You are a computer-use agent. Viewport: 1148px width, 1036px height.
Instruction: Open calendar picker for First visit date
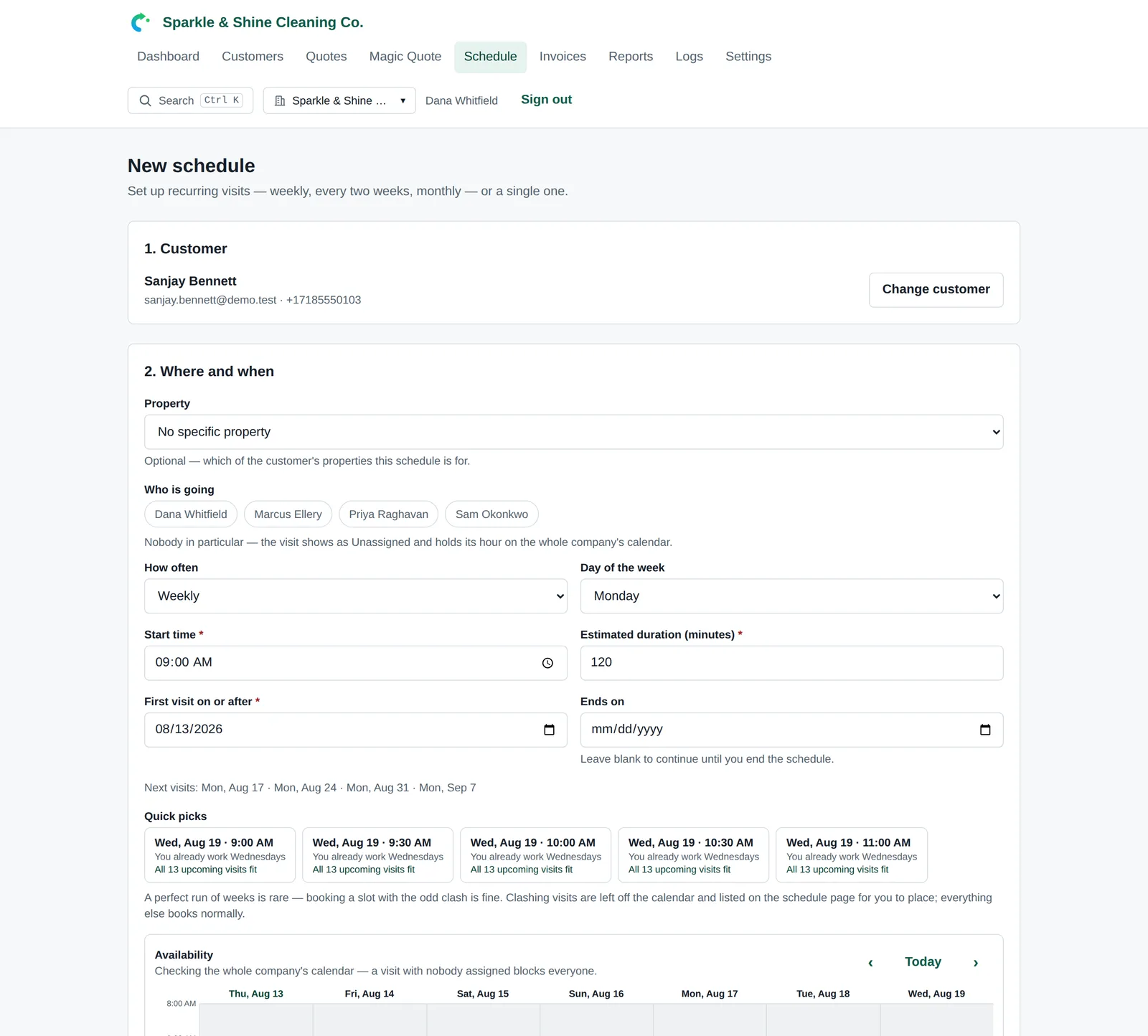[549, 730]
